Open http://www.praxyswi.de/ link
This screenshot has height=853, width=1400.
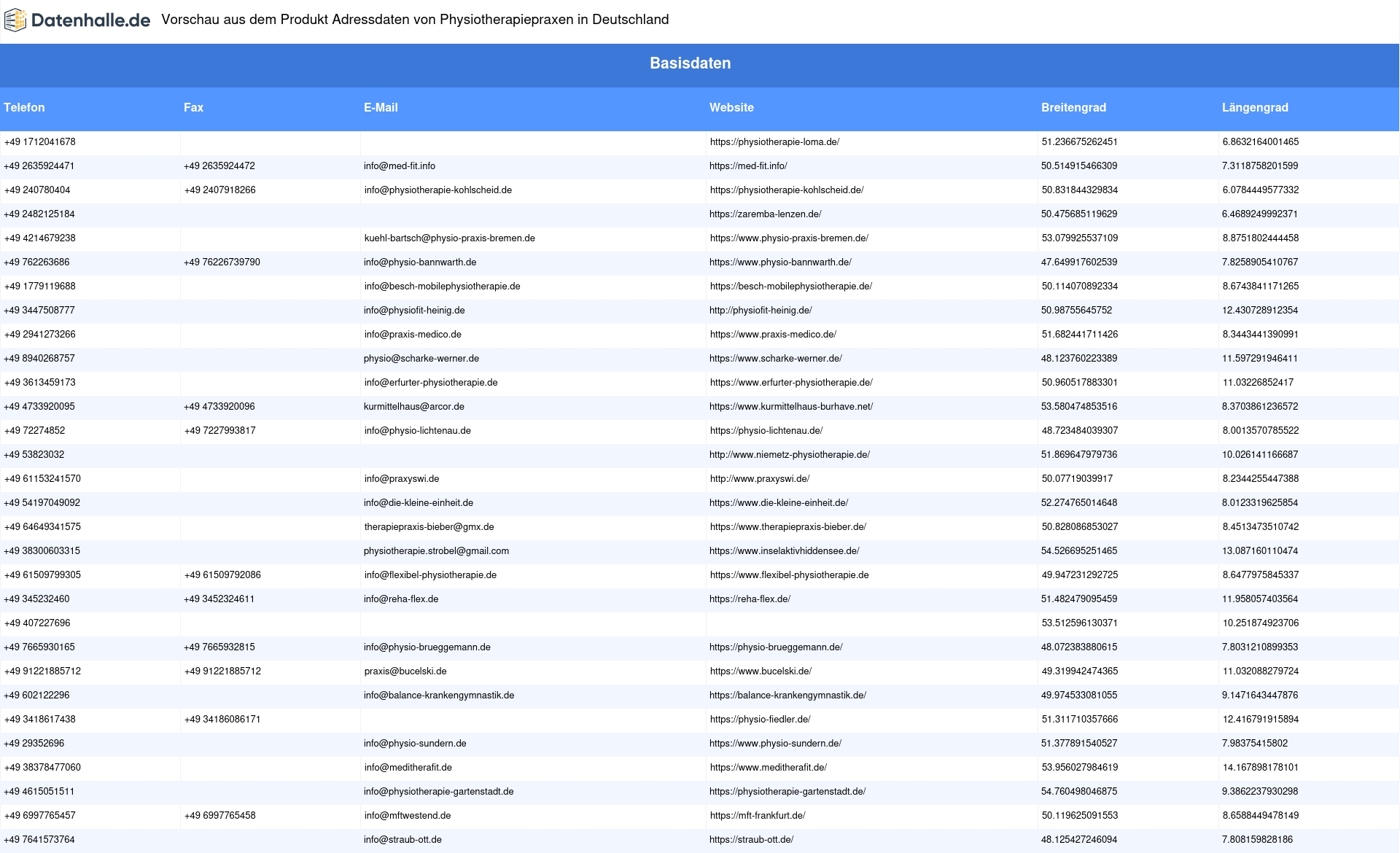click(760, 479)
